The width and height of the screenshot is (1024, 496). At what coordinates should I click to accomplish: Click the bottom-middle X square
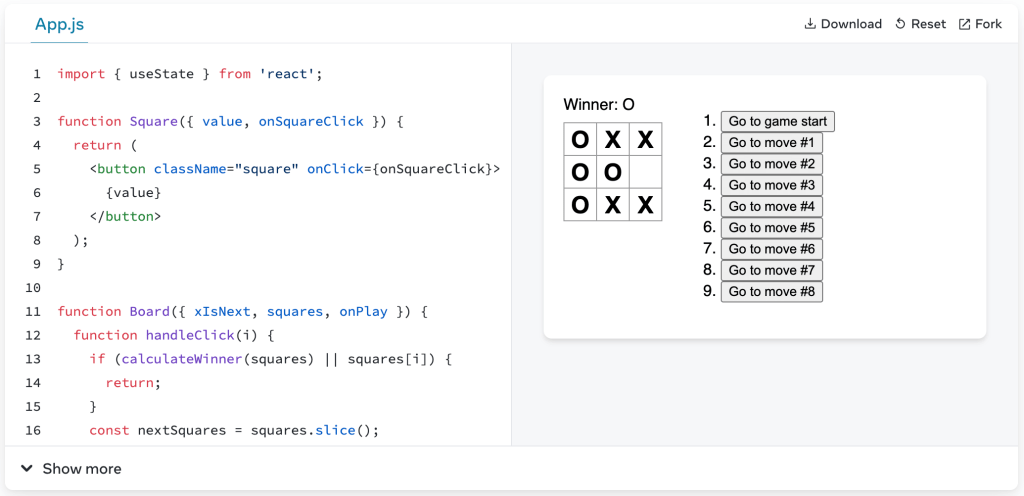[x=613, y=204]
